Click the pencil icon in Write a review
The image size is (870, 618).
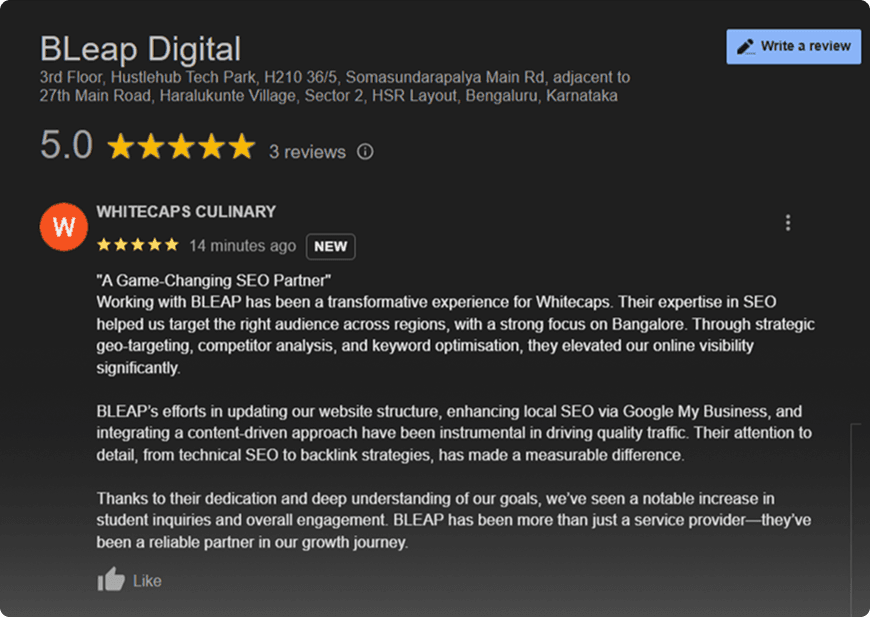tap(746, 47)
